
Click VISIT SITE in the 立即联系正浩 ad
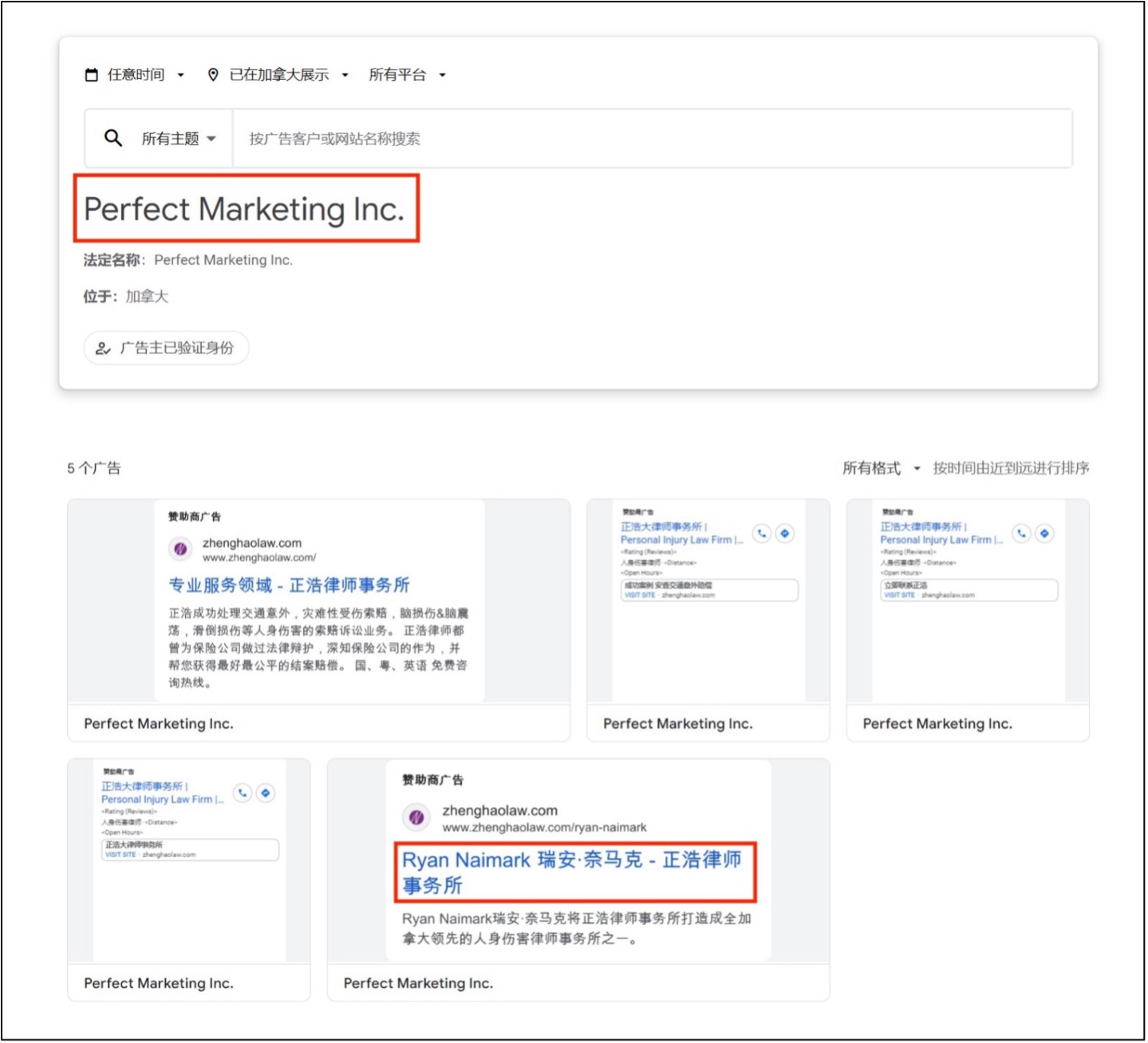(x=899, y=595)
